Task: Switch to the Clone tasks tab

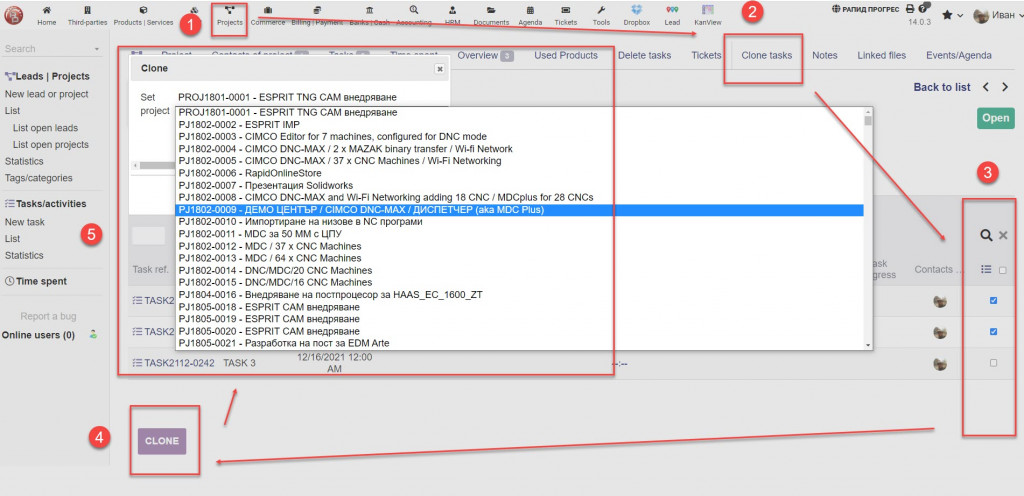Action: [767, 55]
